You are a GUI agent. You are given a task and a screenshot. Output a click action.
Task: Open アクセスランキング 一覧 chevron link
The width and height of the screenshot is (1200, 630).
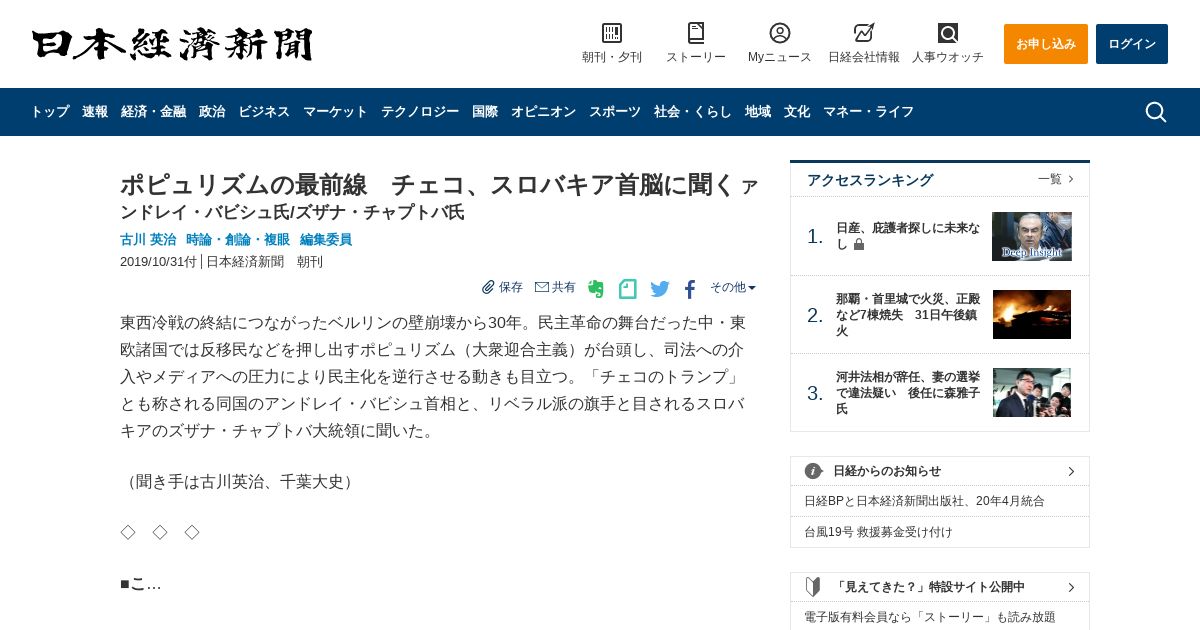click(x=1056, y=179)
